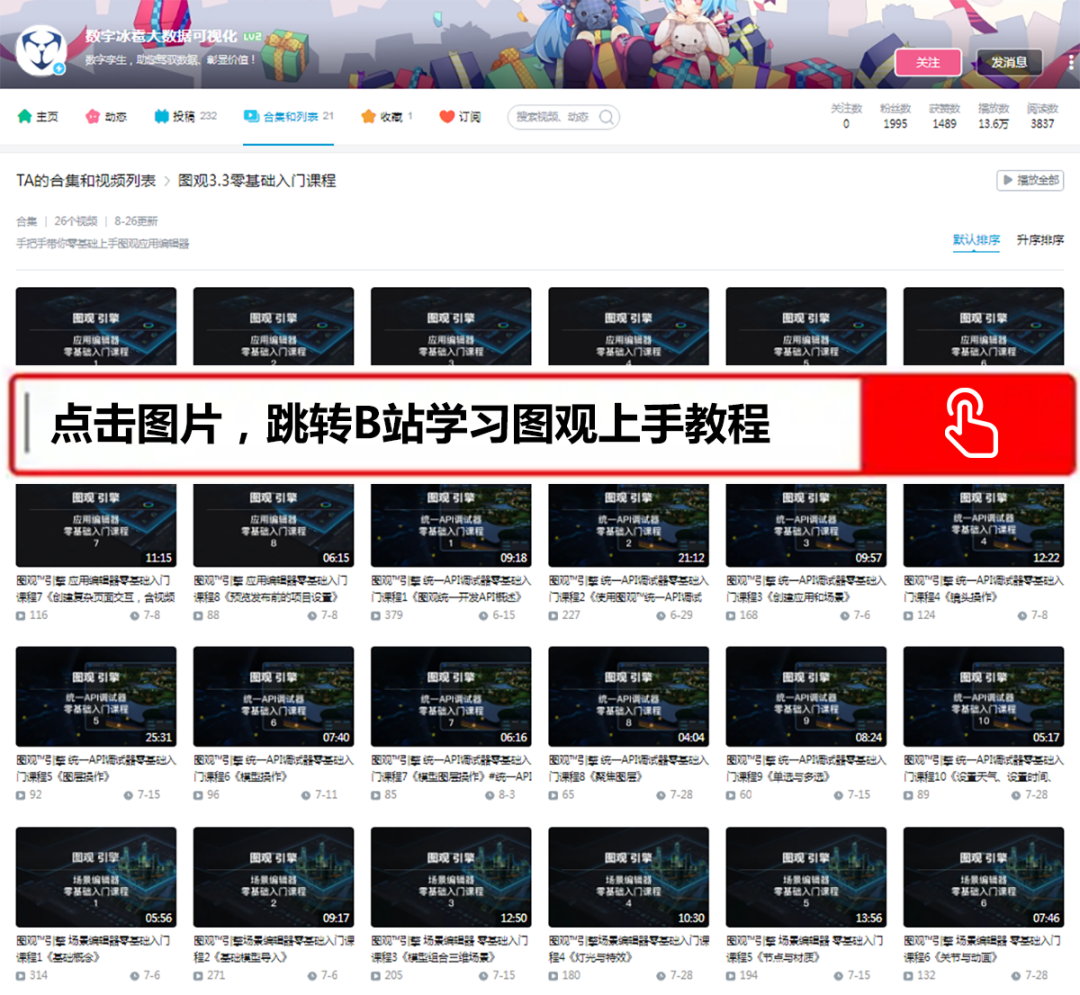Open the three-dot more menu in banner

(x=1071, y=62)
